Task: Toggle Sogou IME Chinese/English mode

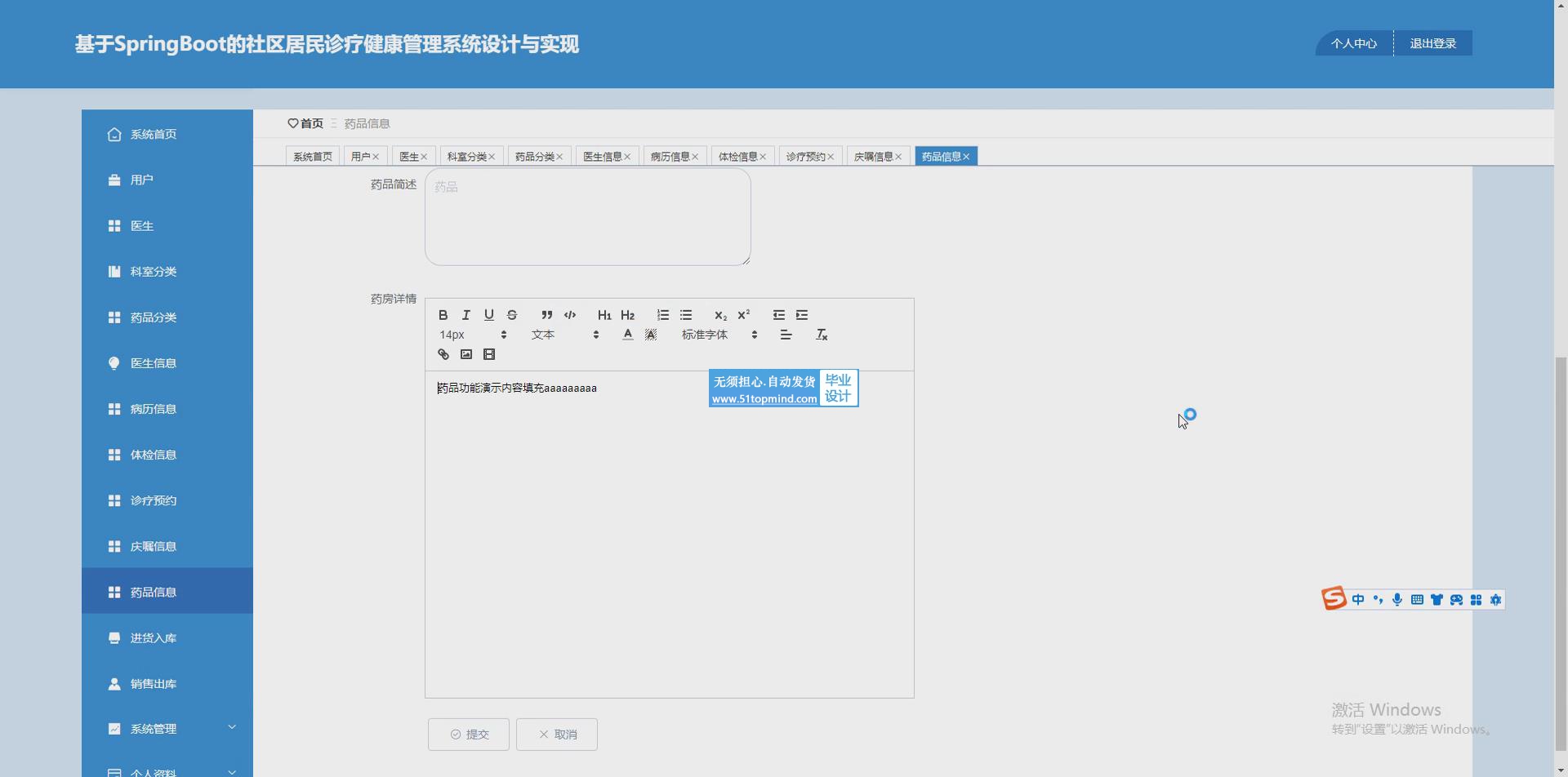Action: point(1358,600)
